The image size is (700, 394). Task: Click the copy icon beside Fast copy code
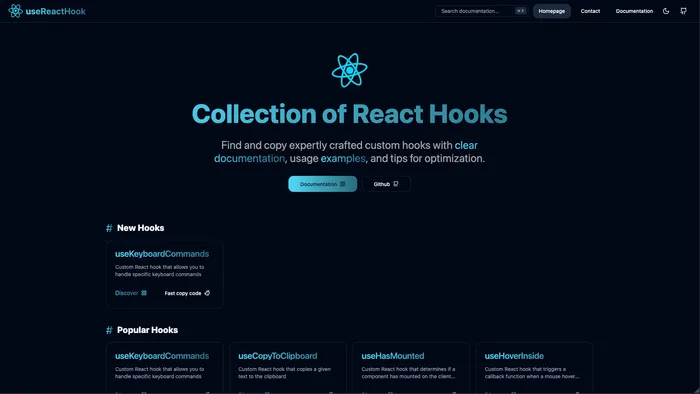coord(207,293)
